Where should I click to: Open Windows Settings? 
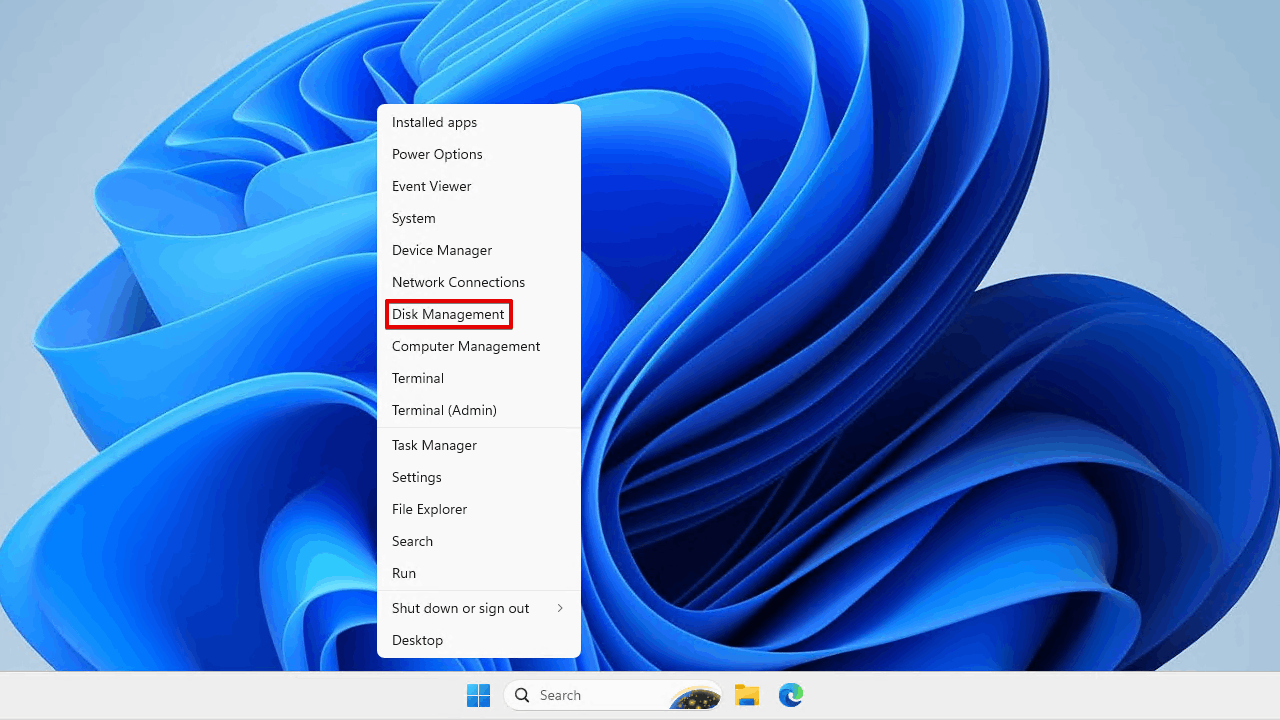point(416,477)
